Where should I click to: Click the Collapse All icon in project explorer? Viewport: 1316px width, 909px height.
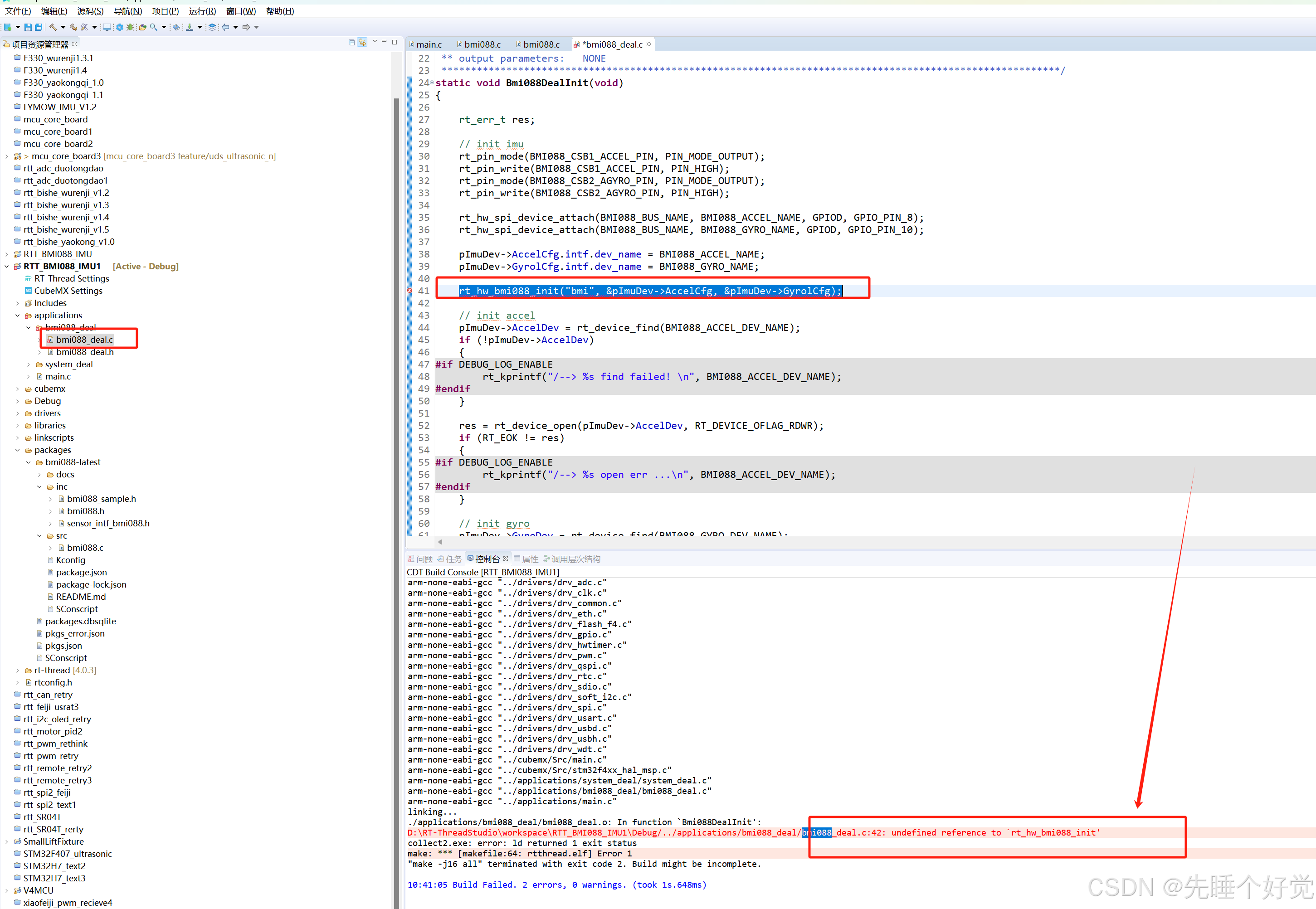pyautogui.click(x=351, y=43)
